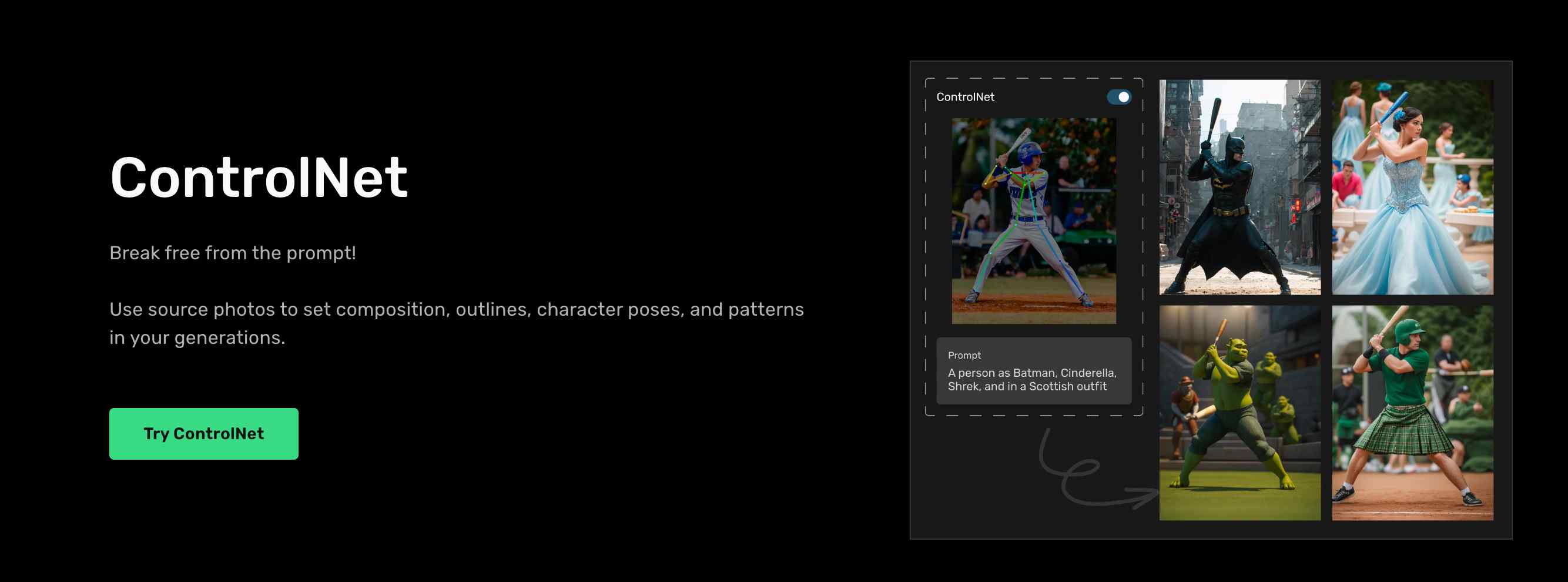1568x582 pixels.
Task: Click the Try ControlNet button
Action: 203,433
